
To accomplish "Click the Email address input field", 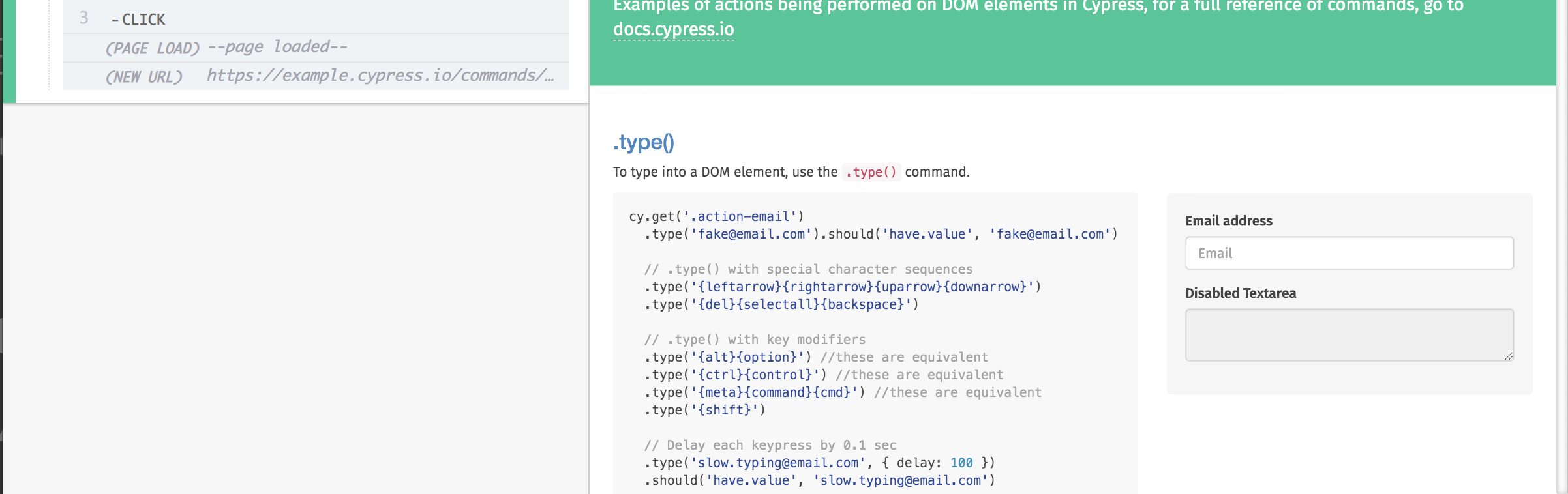I will (x=1349, y=253).
